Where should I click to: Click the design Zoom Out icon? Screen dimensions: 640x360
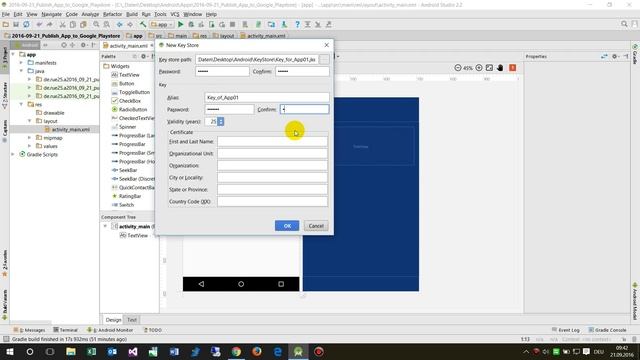click(458, 68)
